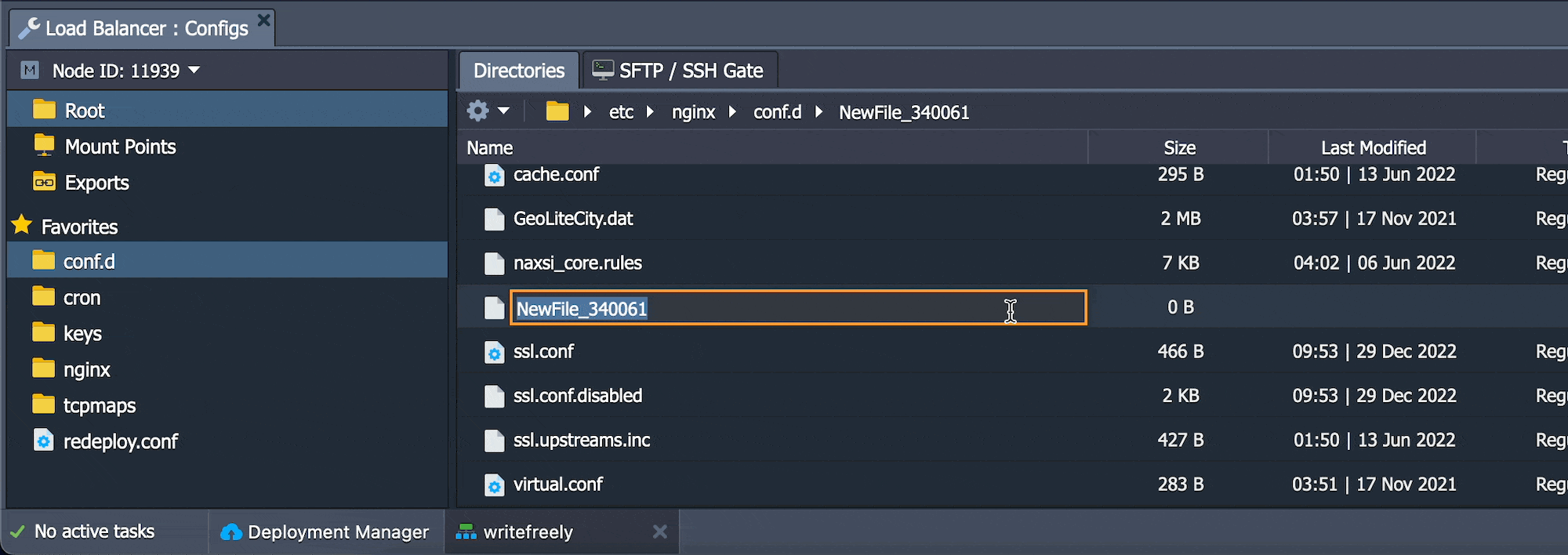The height and width of the screenshot is (555, 1568).
Task: Close the writefreely environment tab
Action: 660,531
